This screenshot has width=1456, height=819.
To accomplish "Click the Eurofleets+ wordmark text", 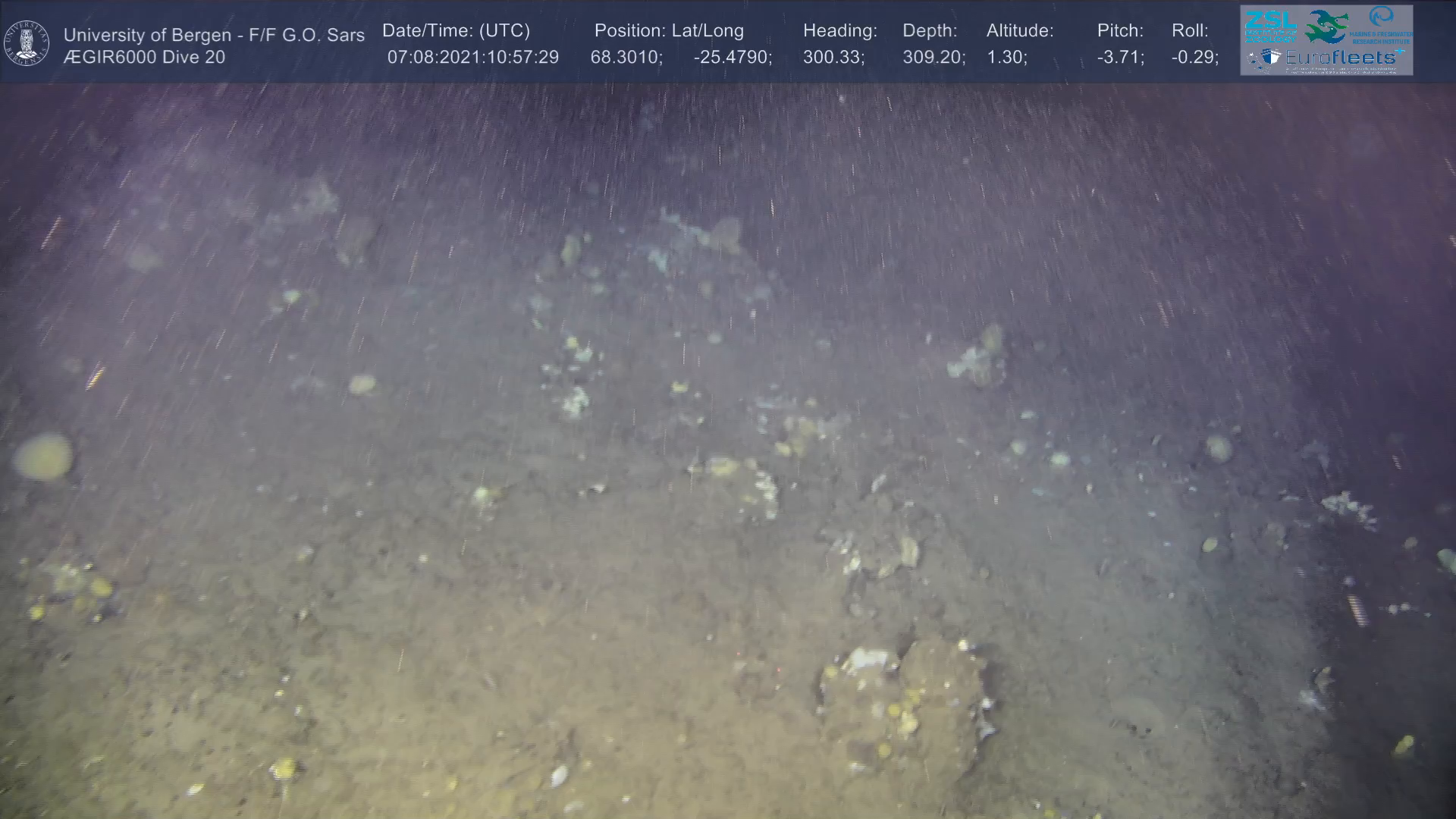I will coord(1341,58).
